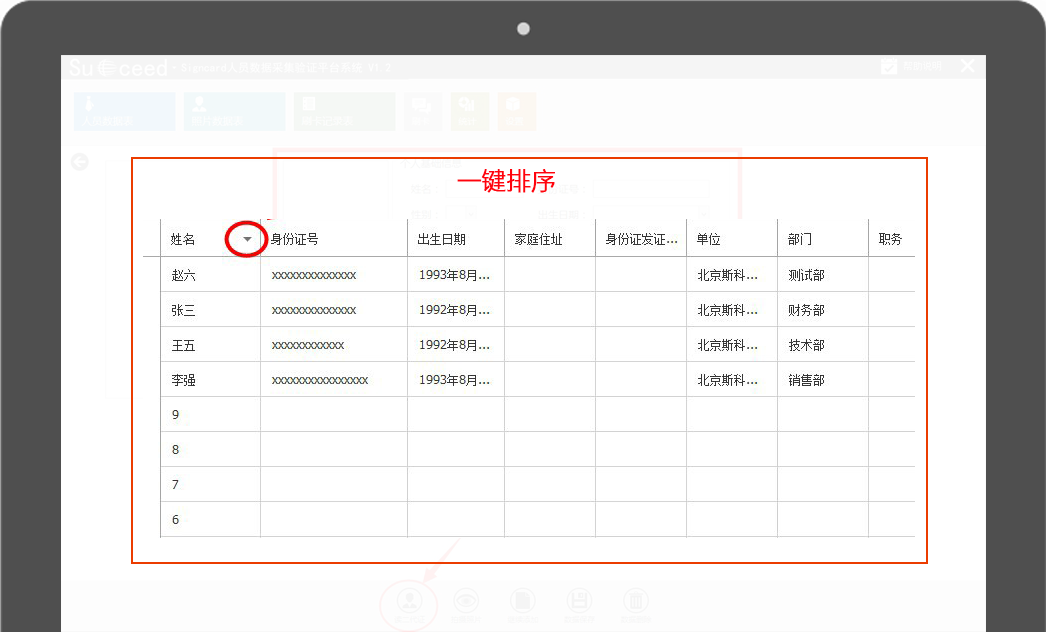Screen dimensions: 1046x632
Task: Select the 职务 column header
Action: (x=890, y=239)
